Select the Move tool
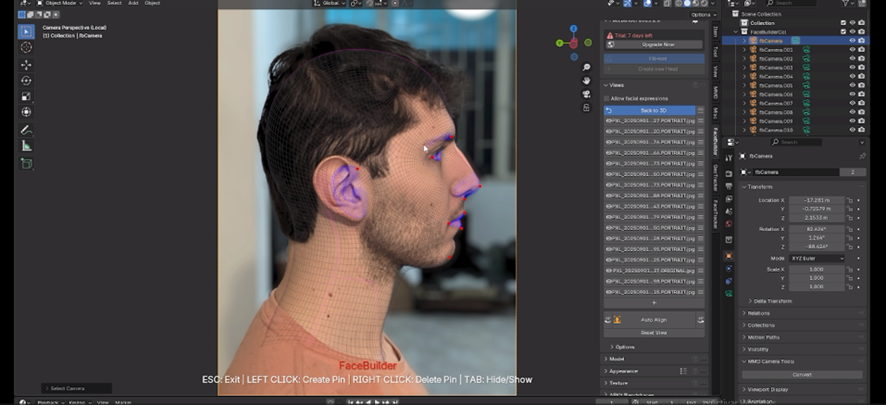This screenshot has width=886, height=405. tap(26, 65)
